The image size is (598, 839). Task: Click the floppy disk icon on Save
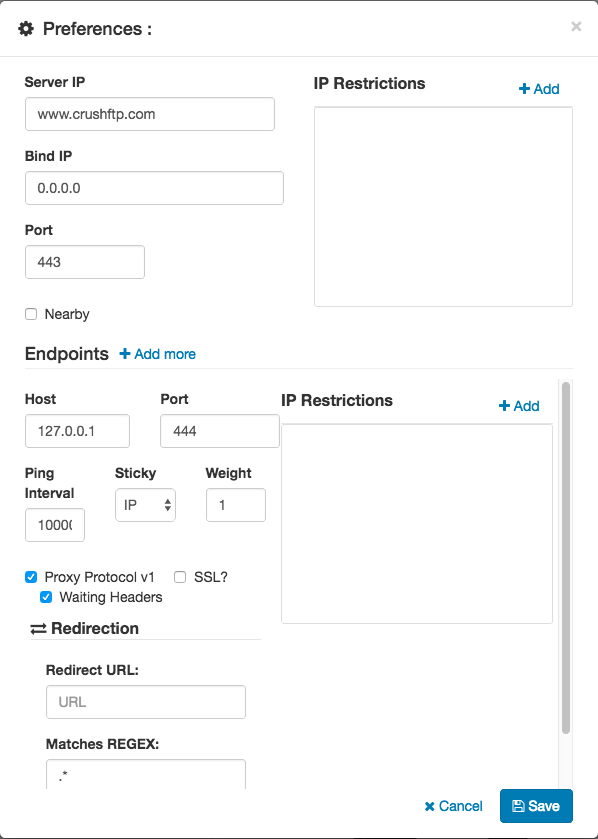tap(518, 806)
